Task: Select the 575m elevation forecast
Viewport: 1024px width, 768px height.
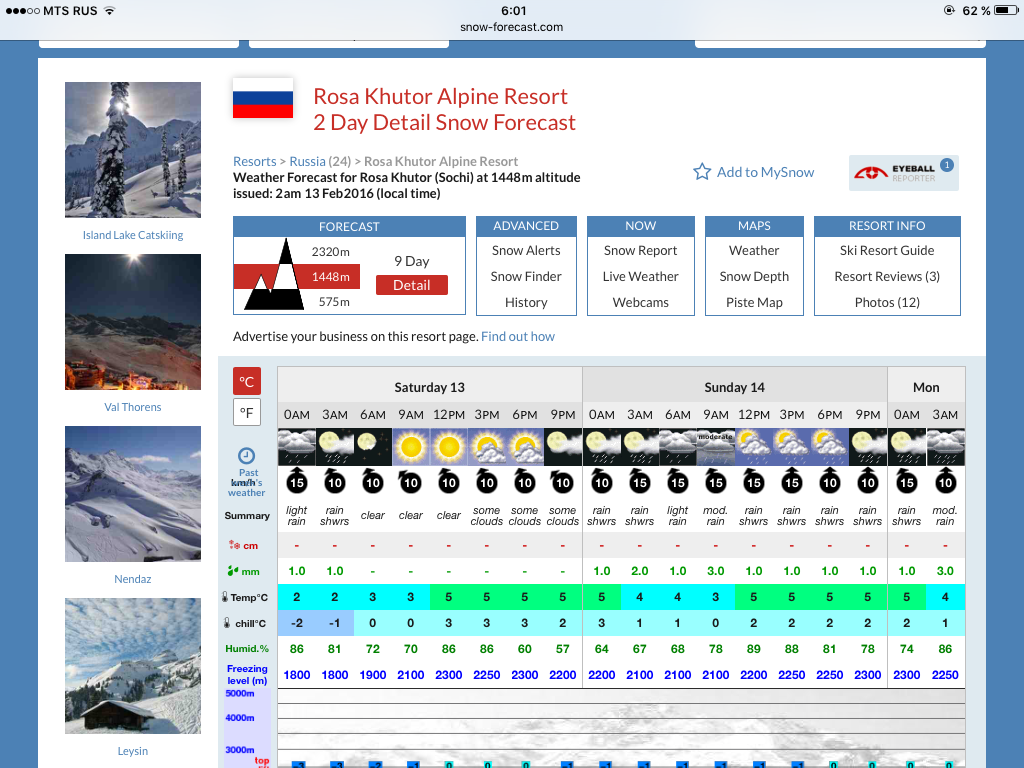Action: [334, 302]
